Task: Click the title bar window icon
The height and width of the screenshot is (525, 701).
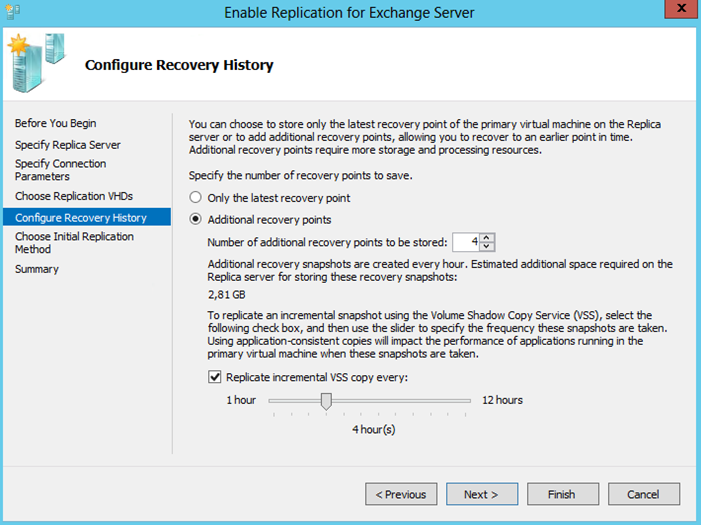Action: point(12,12)
